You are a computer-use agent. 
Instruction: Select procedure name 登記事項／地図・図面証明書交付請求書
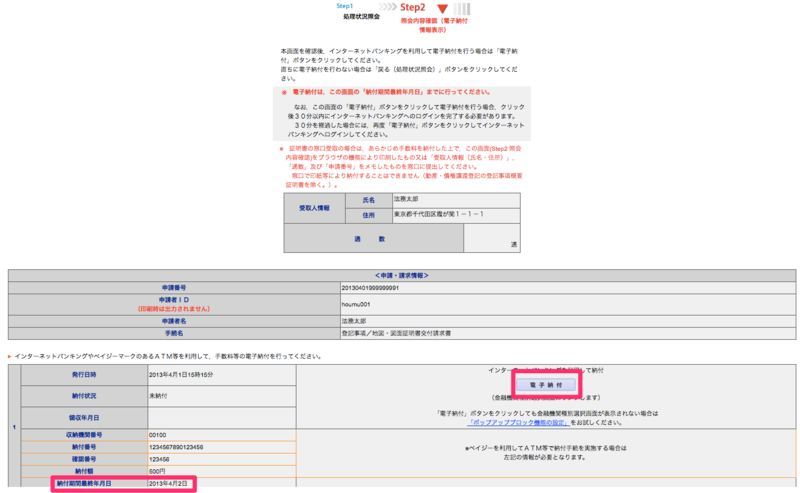pos(396,333)
